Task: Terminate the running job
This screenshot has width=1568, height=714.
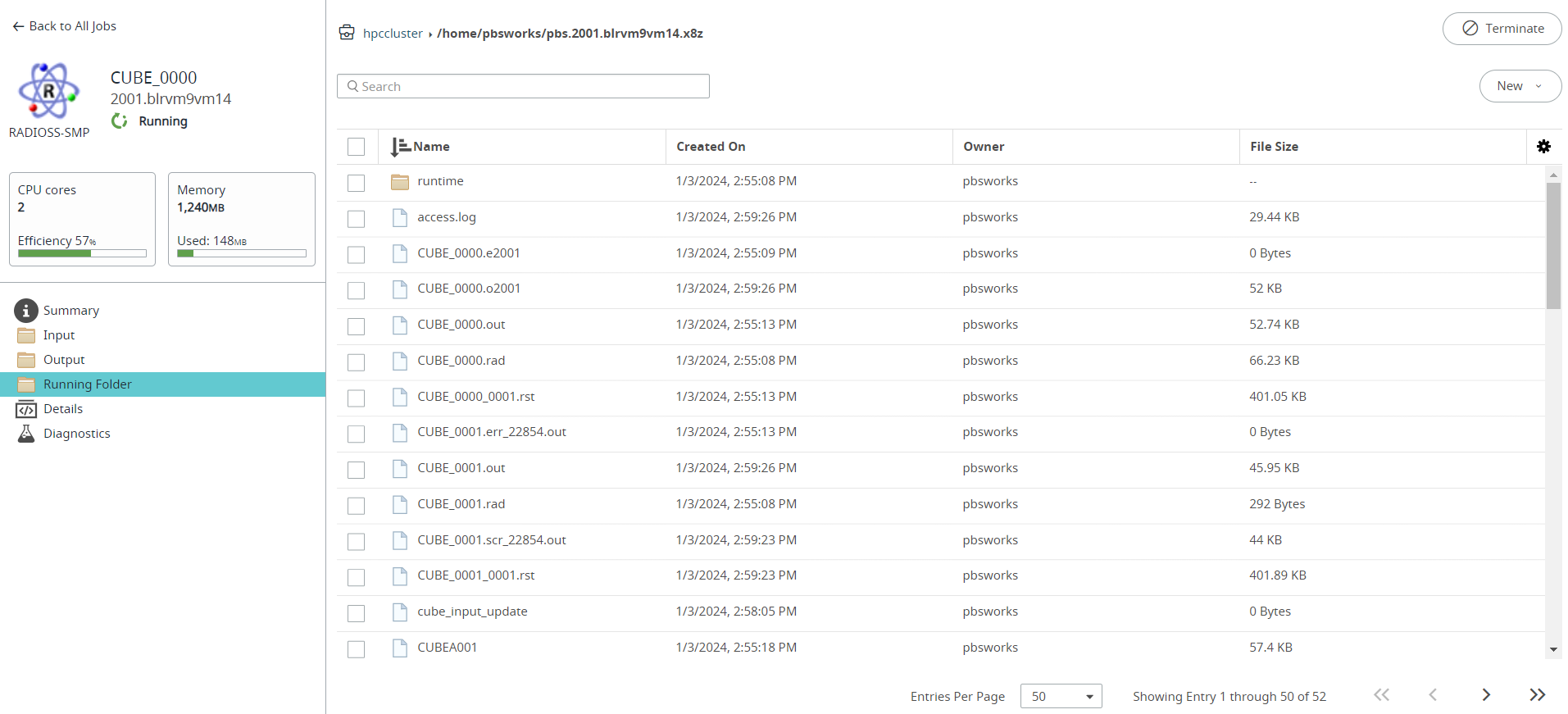Action: [x=1502, y=29]
